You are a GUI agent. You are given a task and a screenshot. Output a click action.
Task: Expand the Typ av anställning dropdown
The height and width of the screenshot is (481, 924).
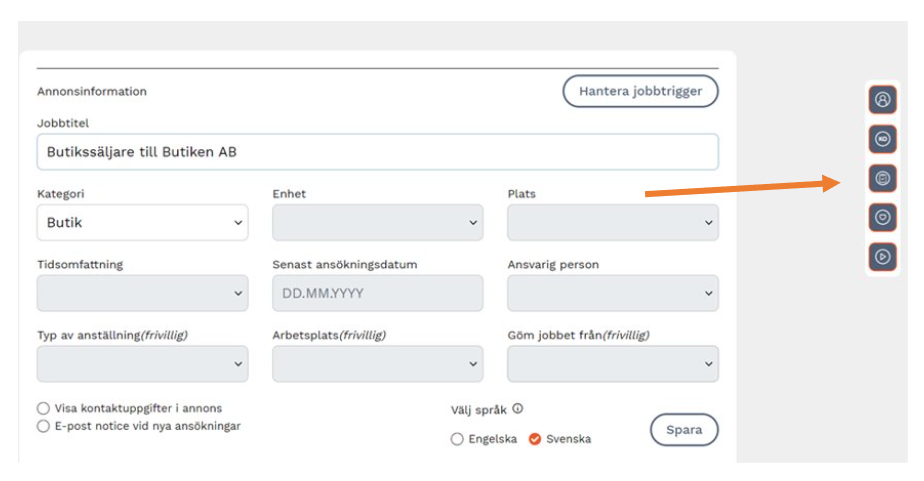(x=142, y=364)
